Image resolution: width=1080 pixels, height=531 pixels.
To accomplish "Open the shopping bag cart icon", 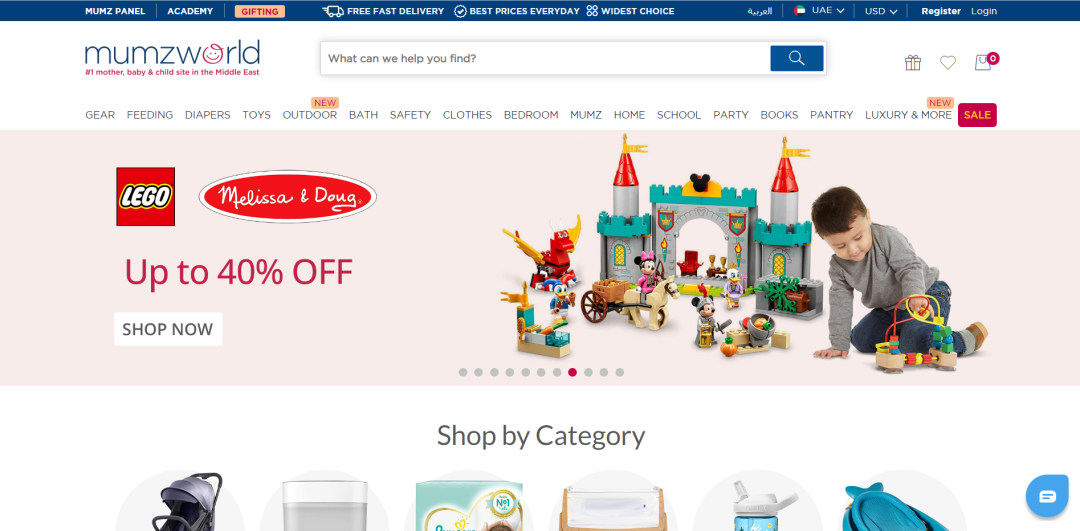I will (983, 63).
